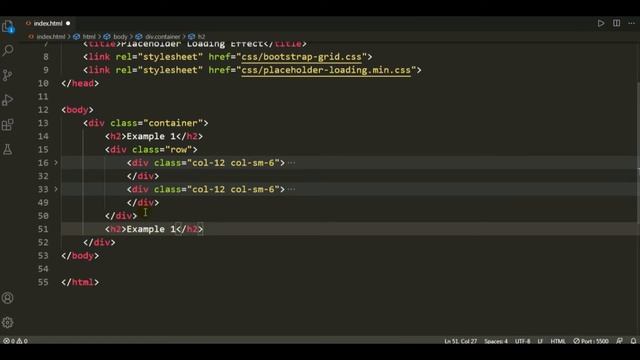Open the Testing flask view

[8, 149]
